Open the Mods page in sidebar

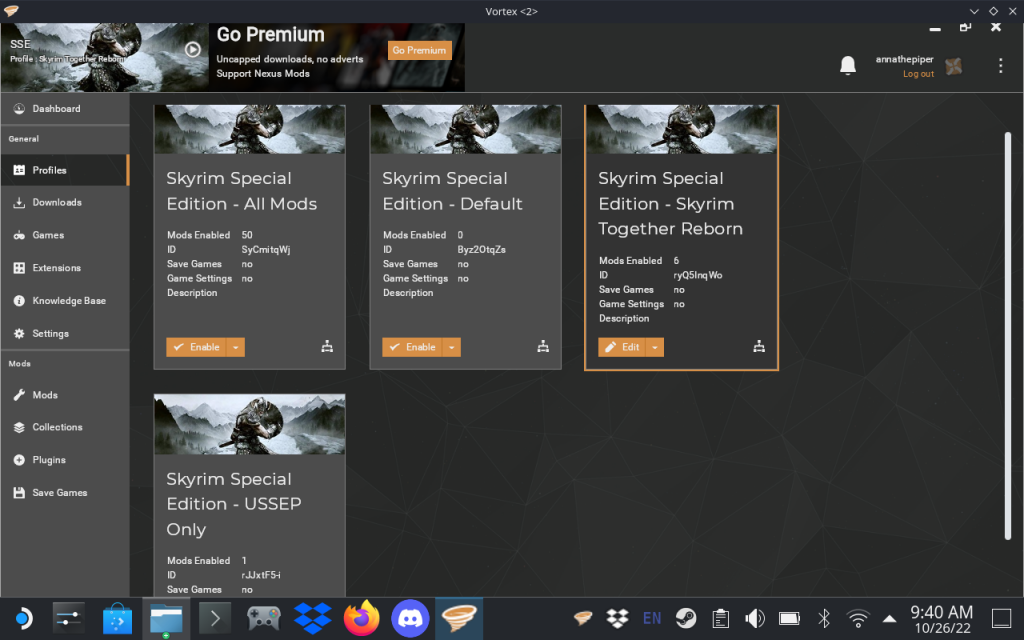click(x=45, y=395)
